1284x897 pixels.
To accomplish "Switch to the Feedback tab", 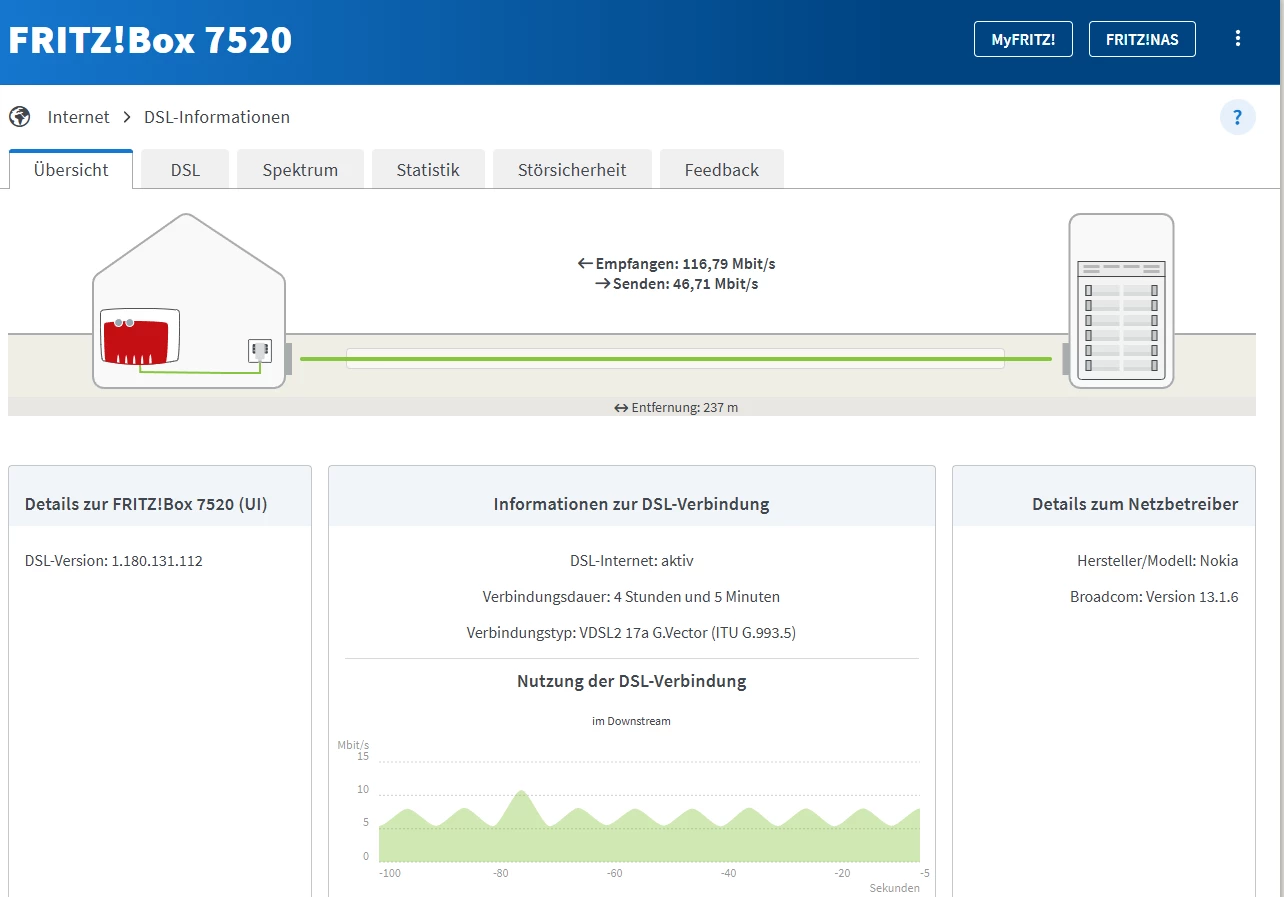I will coord(722,169).
